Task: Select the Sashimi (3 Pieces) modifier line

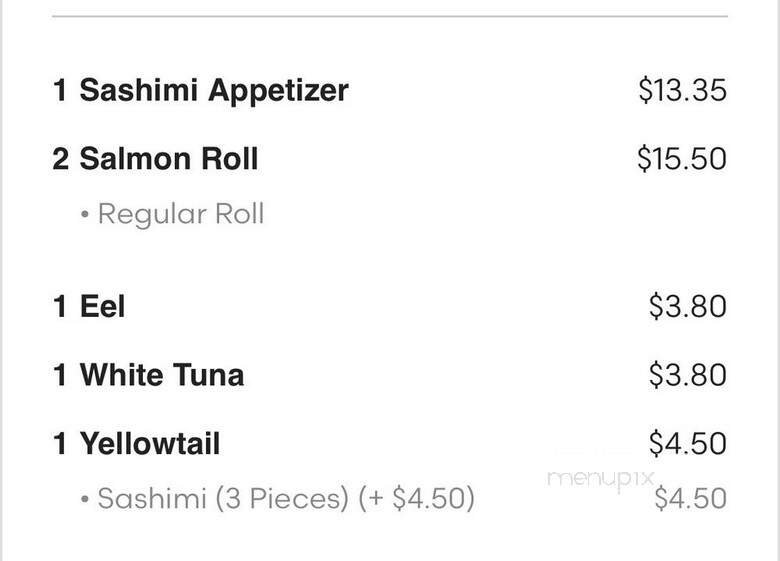Action: click(x=285, y=498)
